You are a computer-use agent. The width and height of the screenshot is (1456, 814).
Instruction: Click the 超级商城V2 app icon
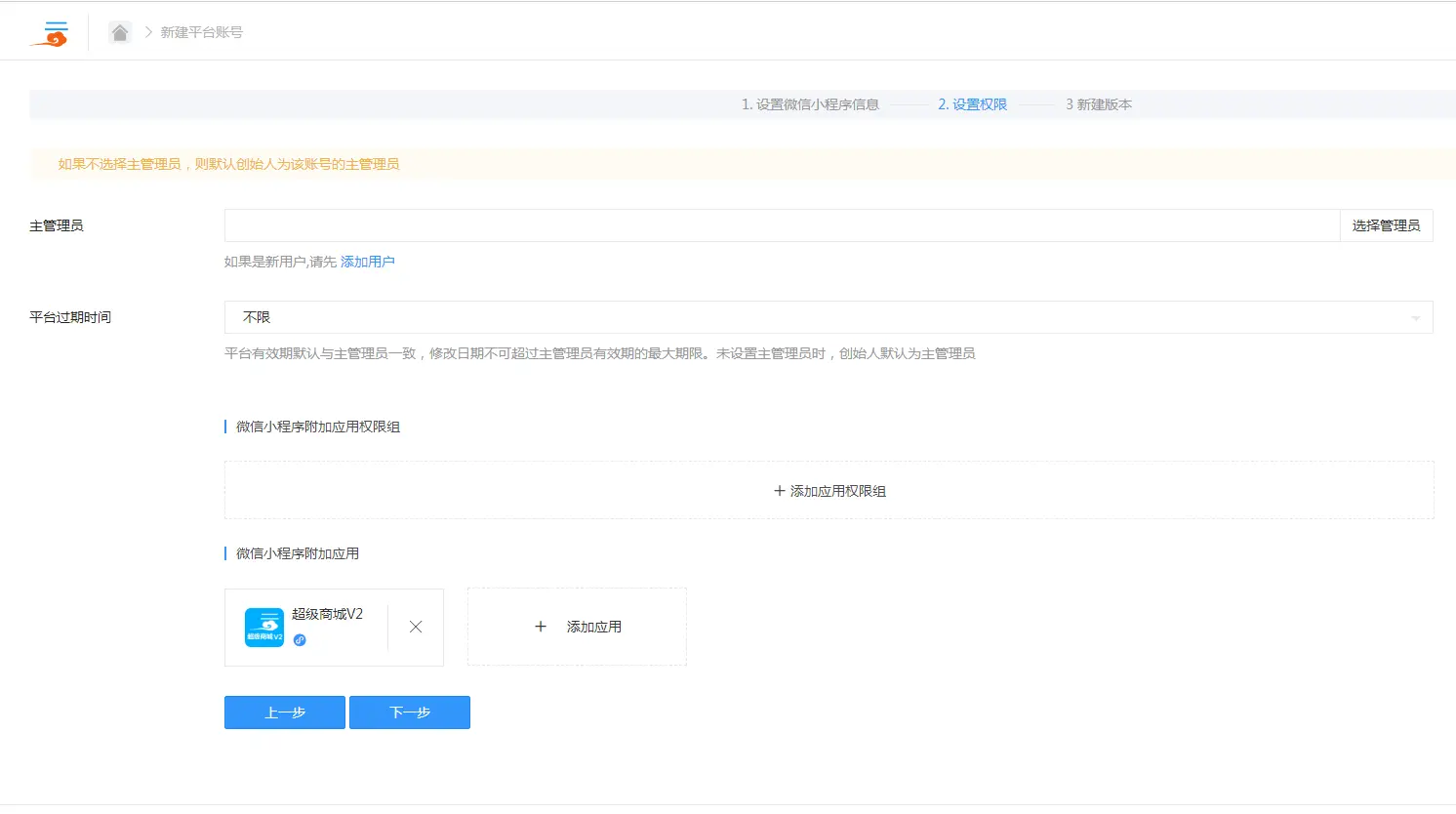pos(264,628)
